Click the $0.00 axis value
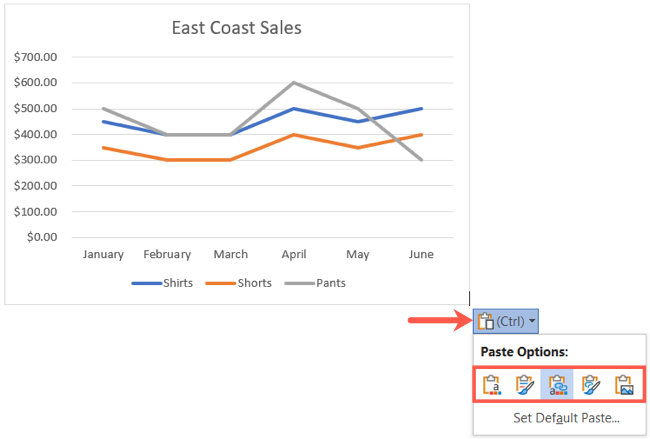 [x=42, y=237]
